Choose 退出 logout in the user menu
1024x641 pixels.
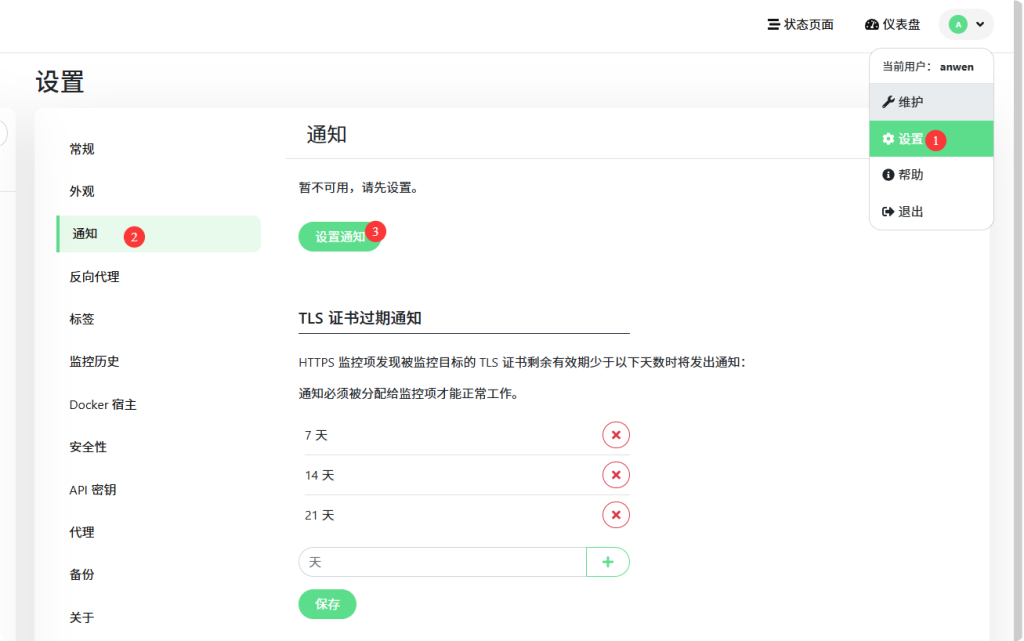coord(931,211)
